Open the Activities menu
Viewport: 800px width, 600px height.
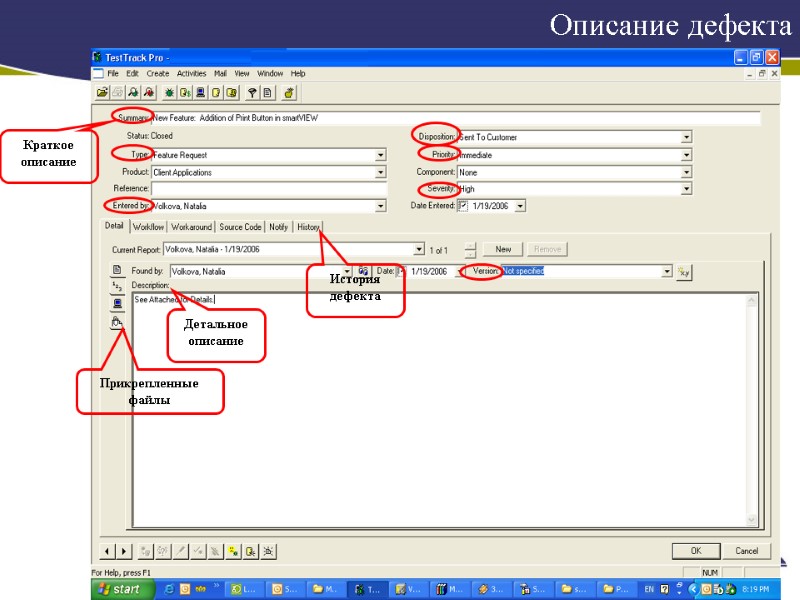(191, 73)
